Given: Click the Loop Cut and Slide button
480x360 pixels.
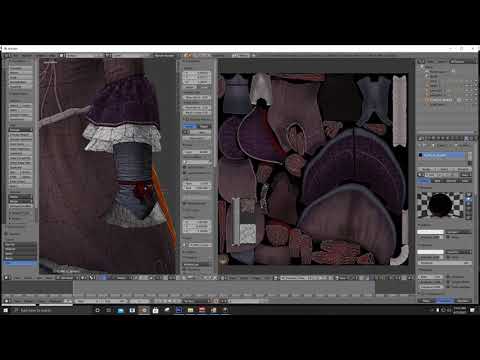Looking at the screenshot, I should point(20,158).
